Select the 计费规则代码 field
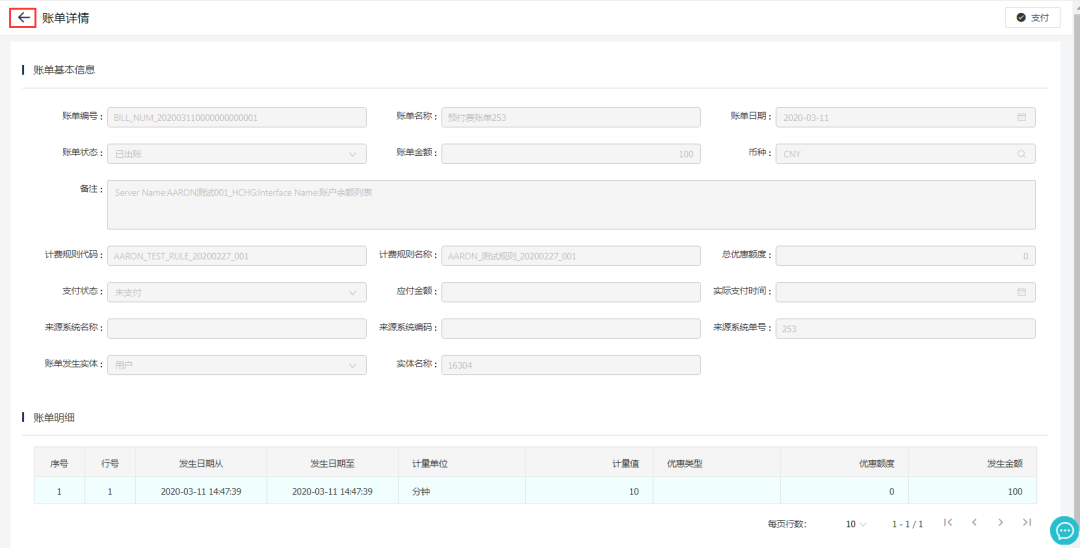Screen dimensions: 1080x548 pos(236,256)
